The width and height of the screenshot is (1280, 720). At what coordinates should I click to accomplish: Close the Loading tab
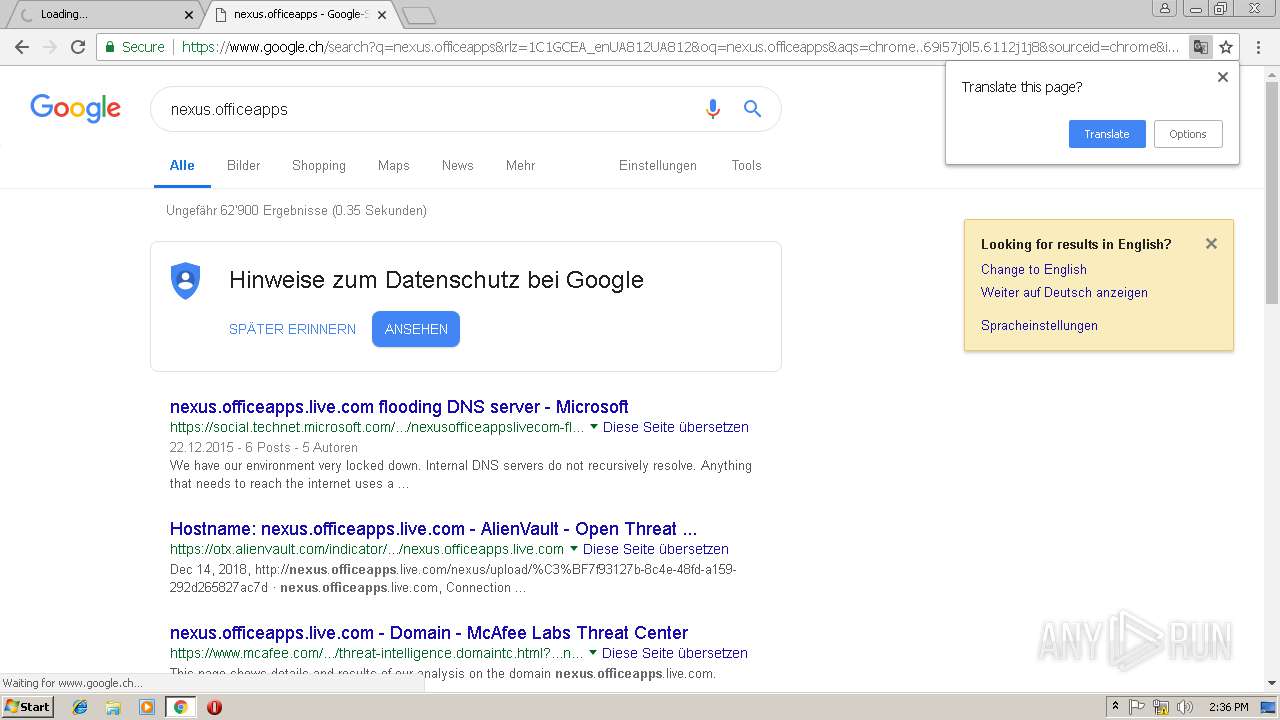pyautogui.click(x=189, y=15)
